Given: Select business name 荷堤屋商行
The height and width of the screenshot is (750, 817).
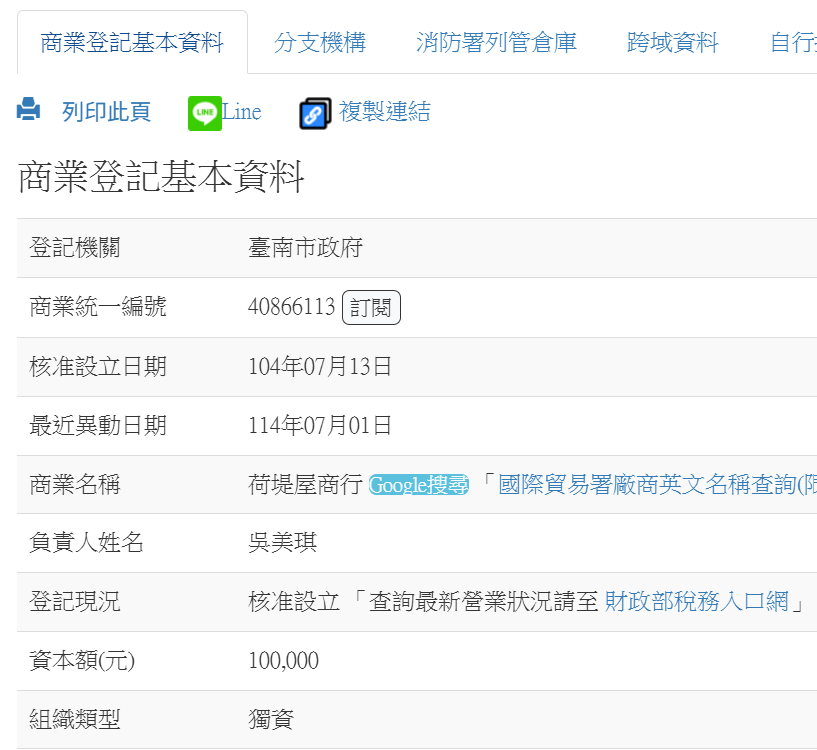Looking at the screenshot, I should coord(305,485).
